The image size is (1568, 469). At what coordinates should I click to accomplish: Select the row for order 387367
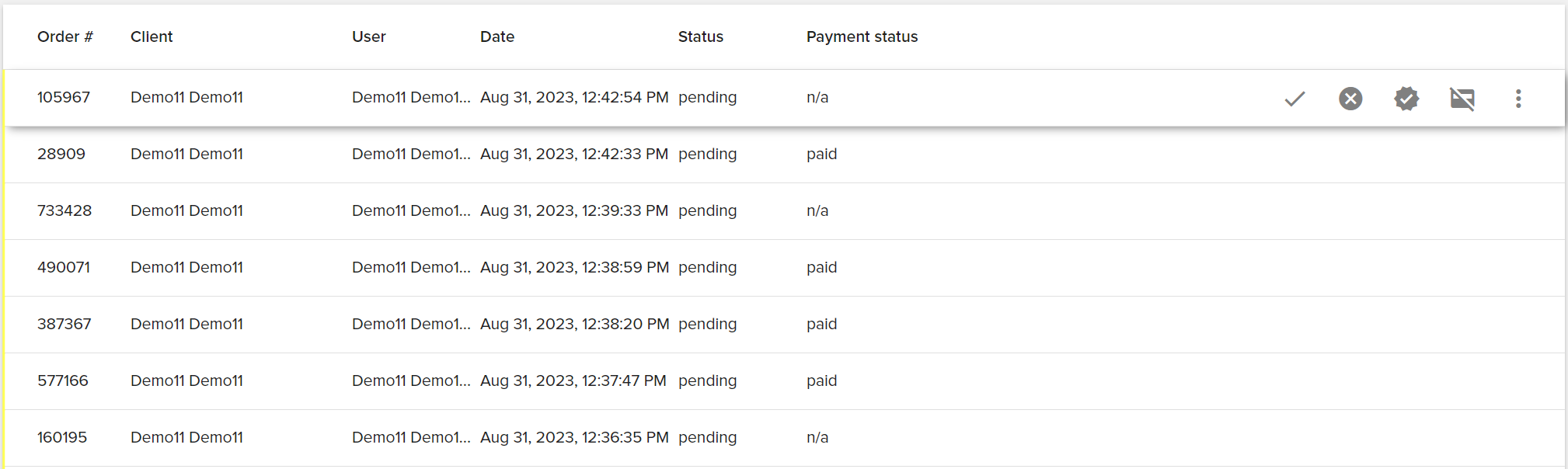[x=63, y=324]
